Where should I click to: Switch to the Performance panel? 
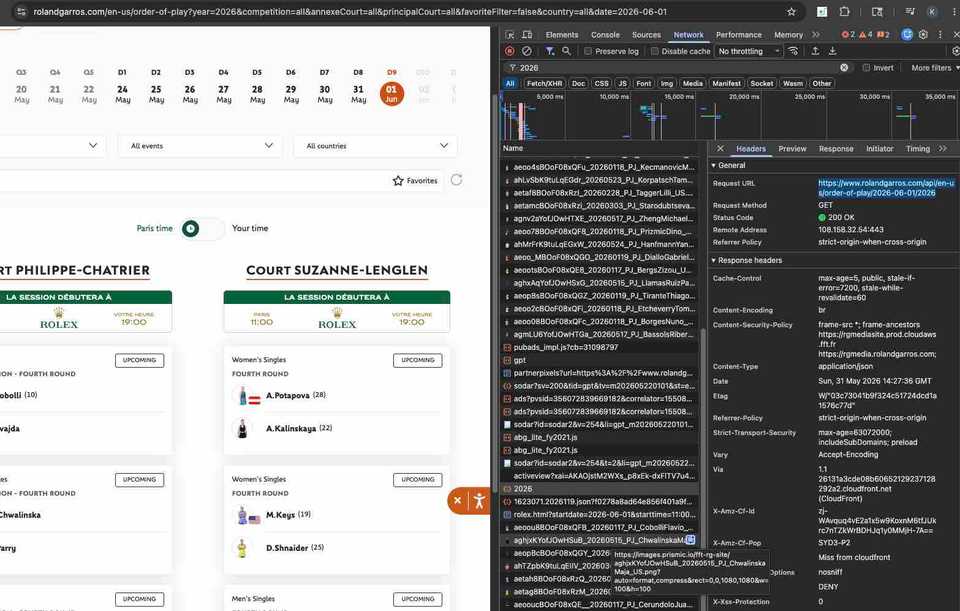(x=738, y=35)
